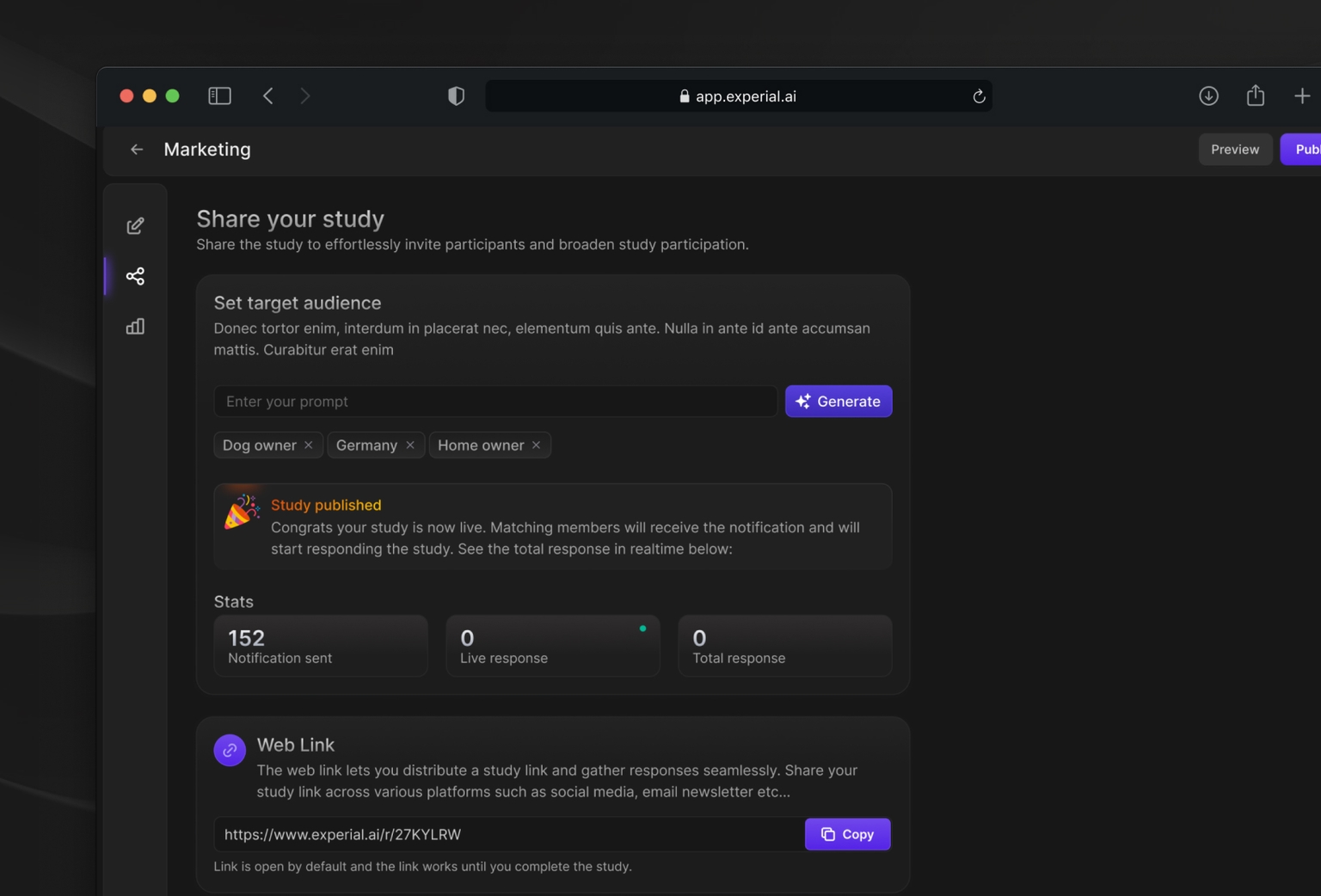The height and width of the screenshot is (896, 1321).
Task: Select the edit study pencil icon in sidebar
Action: tap(135, 225)
